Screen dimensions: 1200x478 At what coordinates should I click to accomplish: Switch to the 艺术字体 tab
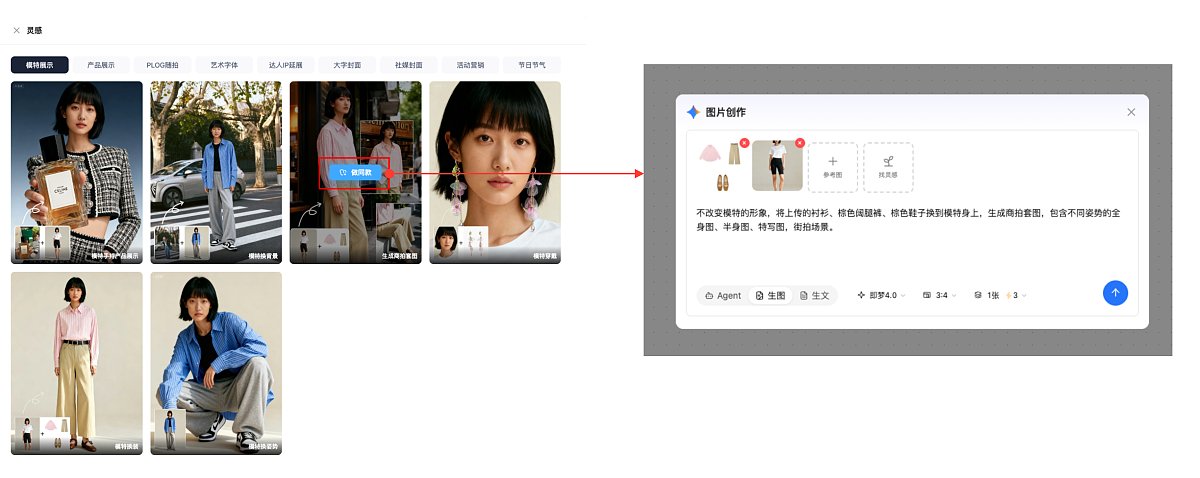click(224, 65)
